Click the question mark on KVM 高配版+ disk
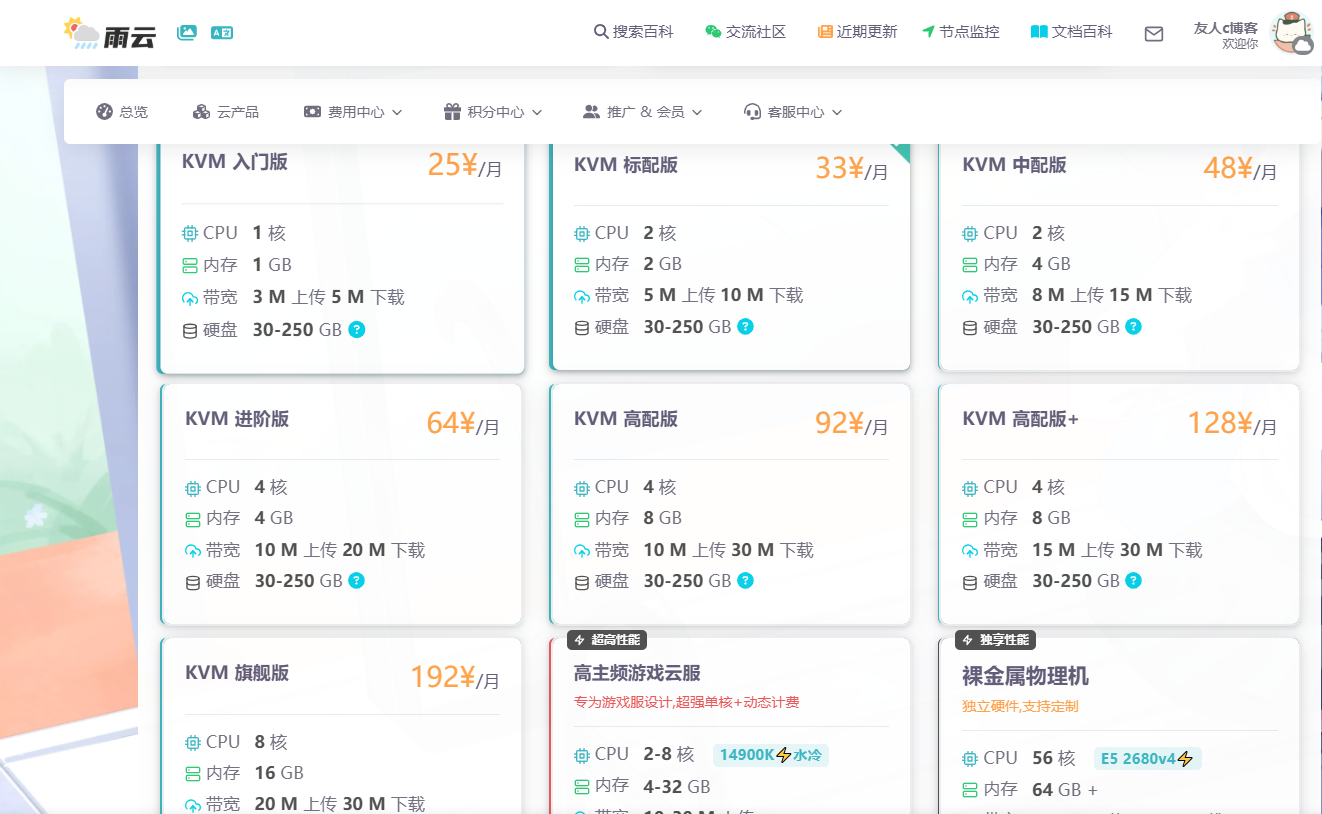Image resolution: width=1322 pixels, height=814 pixels. point(1133,580)
